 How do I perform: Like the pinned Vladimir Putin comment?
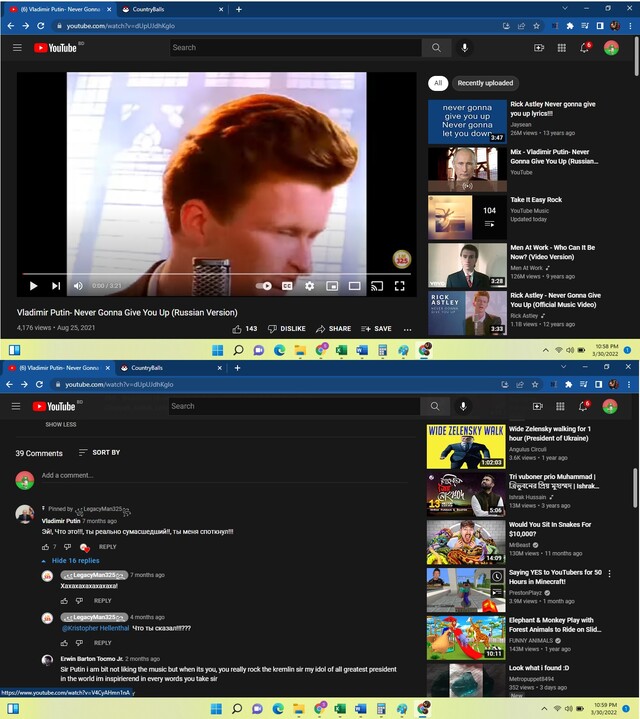[x=45, y=547]
